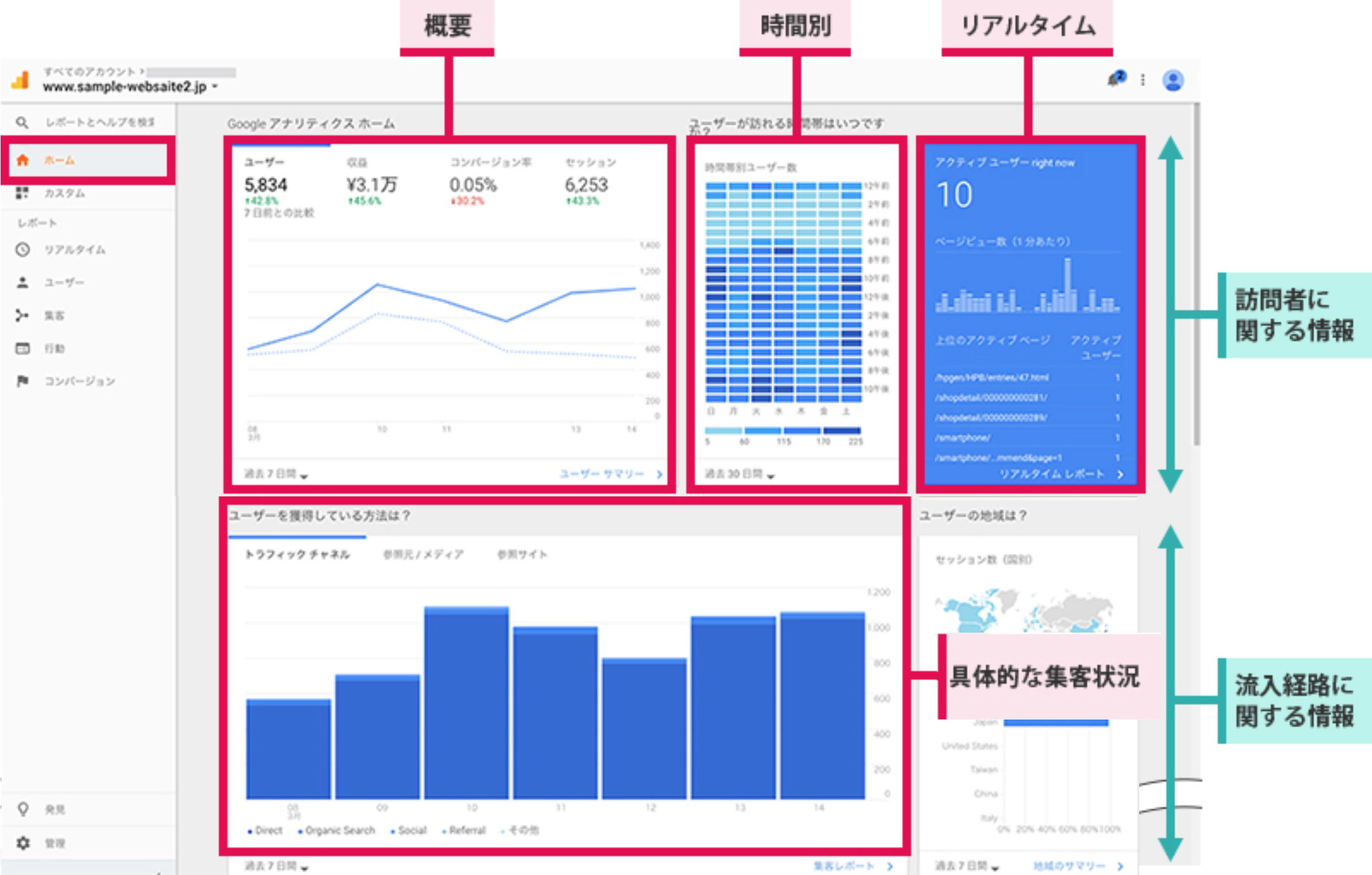The image size is (1372, 875).
Task: Select the セッション 6,253 metric tab
Action: pos(591,181)
